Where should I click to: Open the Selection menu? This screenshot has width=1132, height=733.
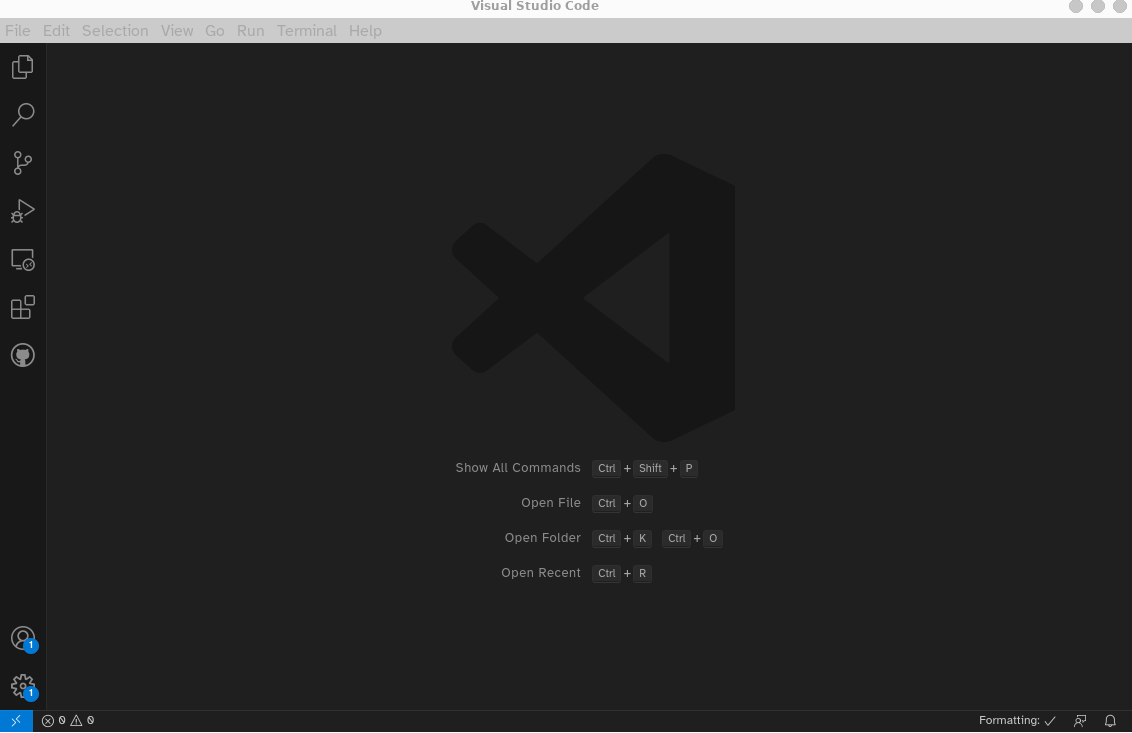[115, 31]
